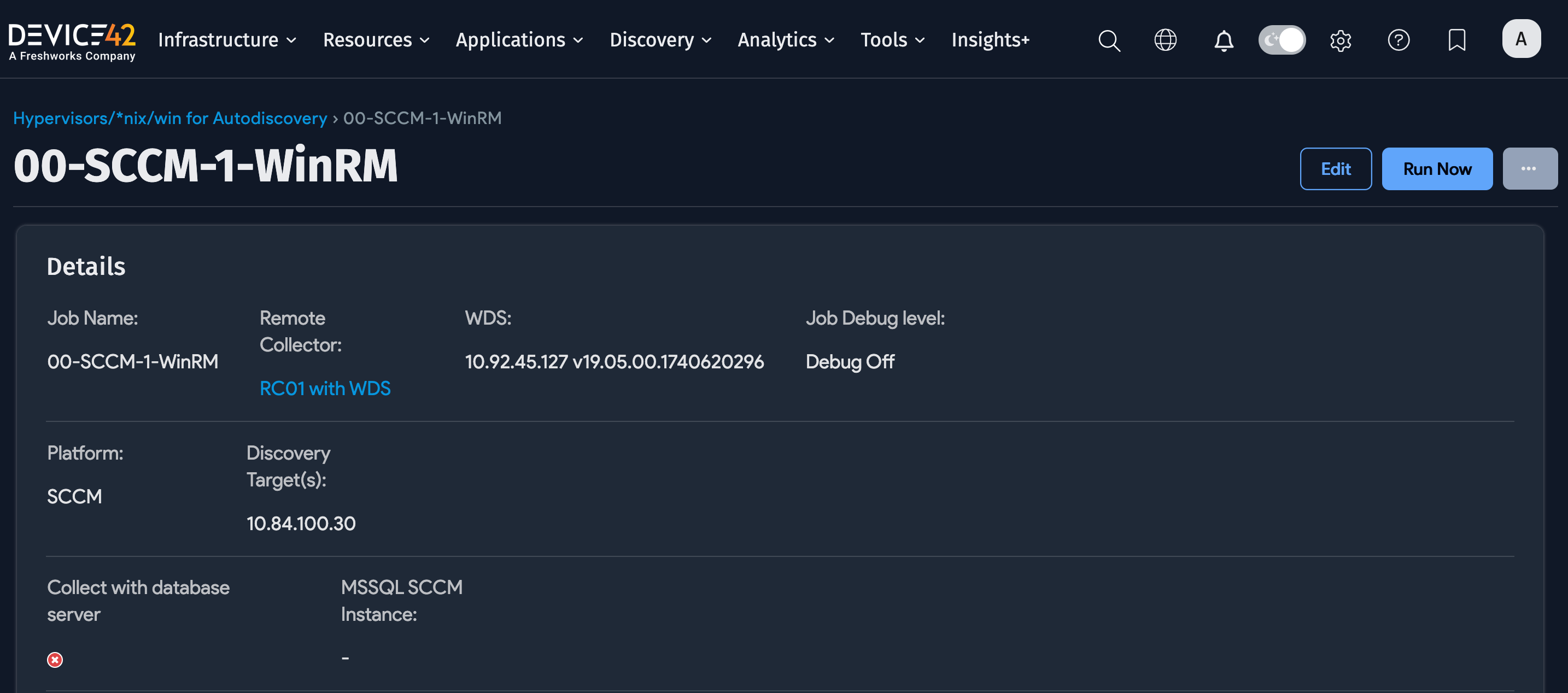Click the red X database server status icon
1568x693 pixels.
(55, 660)
